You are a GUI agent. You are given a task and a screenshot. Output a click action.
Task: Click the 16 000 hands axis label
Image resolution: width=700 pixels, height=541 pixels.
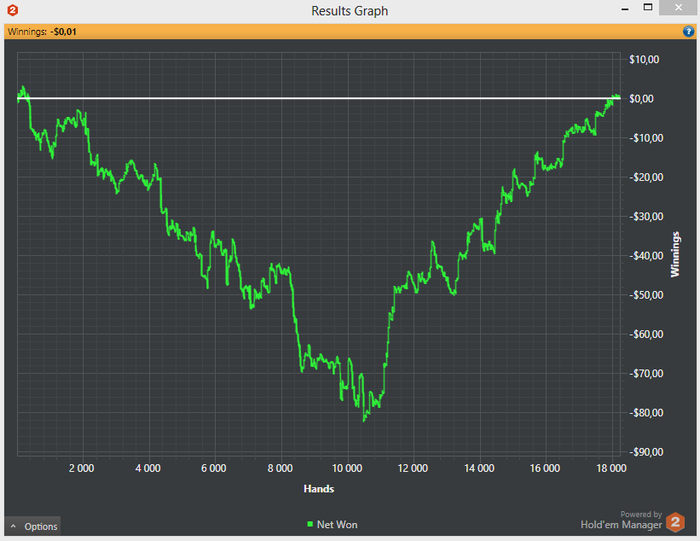pos(545,468)
